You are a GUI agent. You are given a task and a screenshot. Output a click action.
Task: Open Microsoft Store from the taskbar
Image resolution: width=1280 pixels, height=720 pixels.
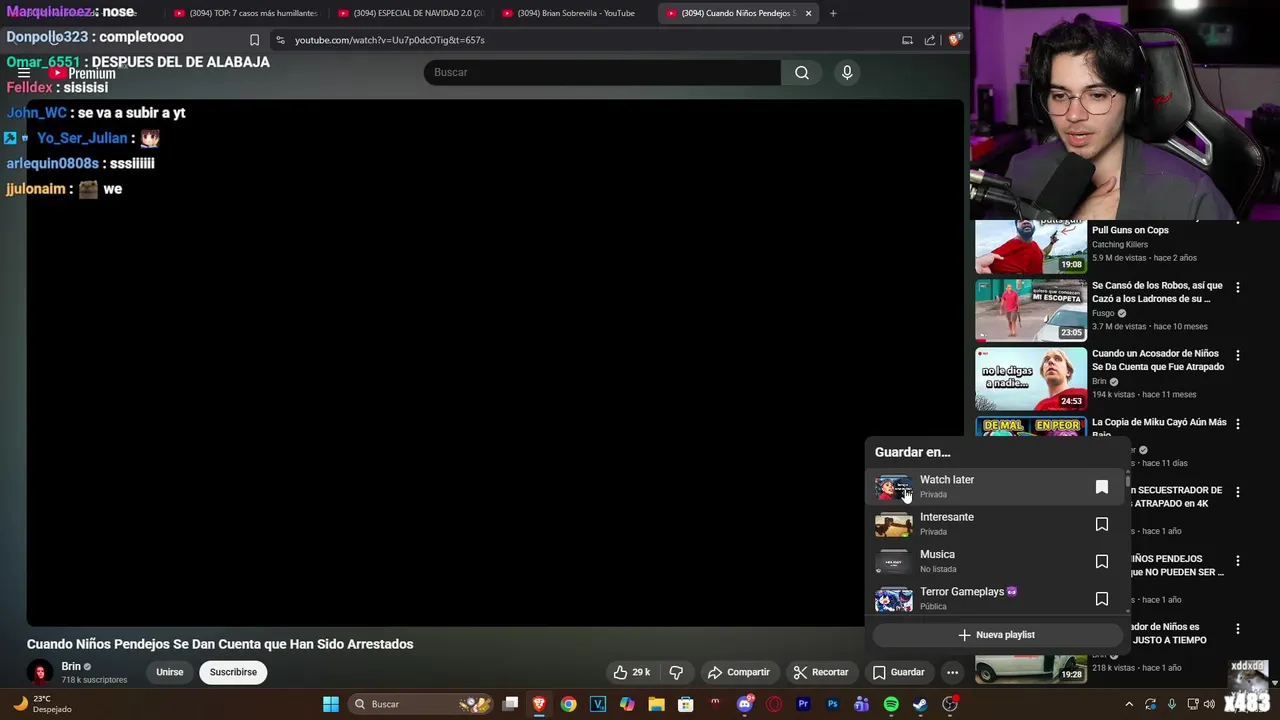[685, 704]
